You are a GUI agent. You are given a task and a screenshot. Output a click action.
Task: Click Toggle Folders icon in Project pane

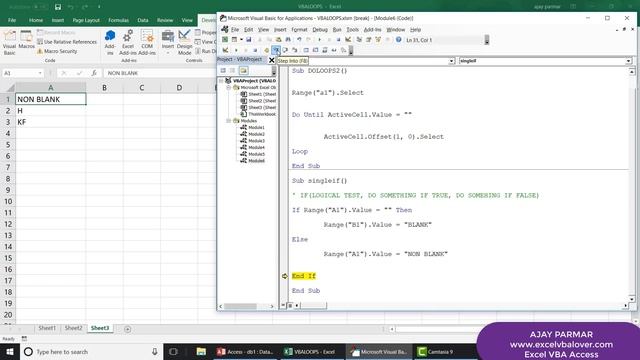[x=244, y=71]
